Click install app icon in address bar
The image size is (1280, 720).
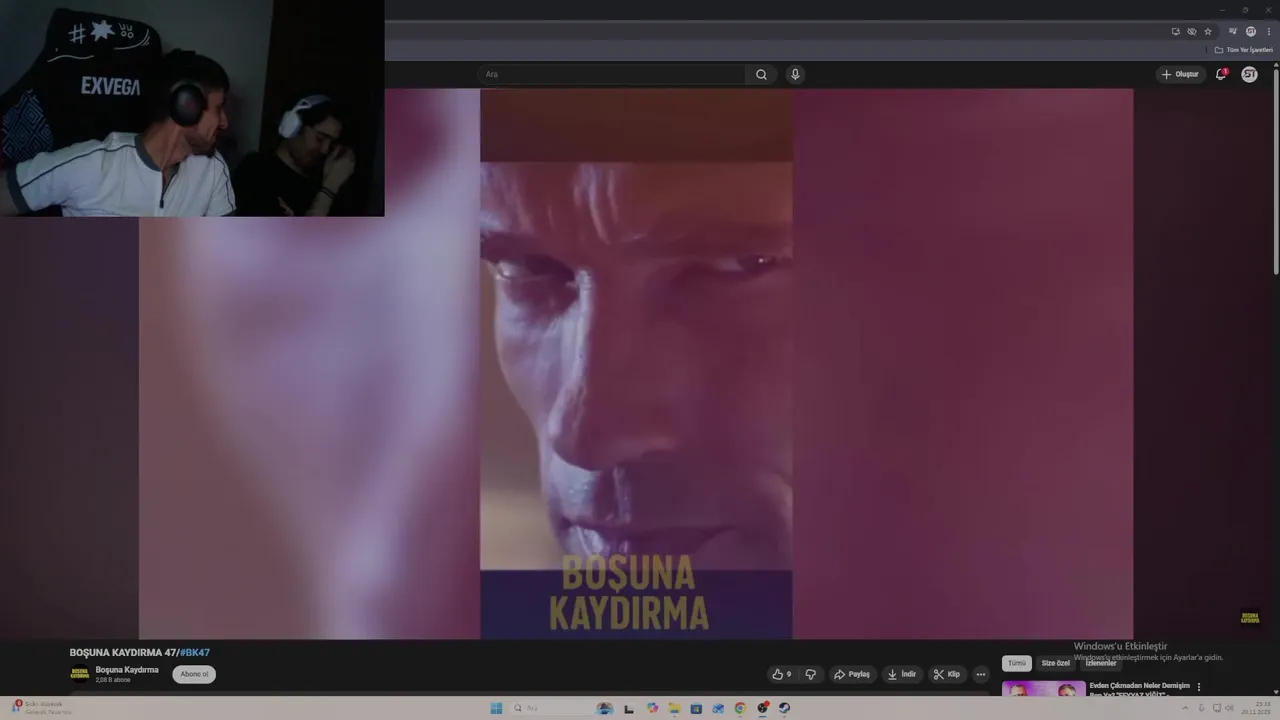point(1176,31)
